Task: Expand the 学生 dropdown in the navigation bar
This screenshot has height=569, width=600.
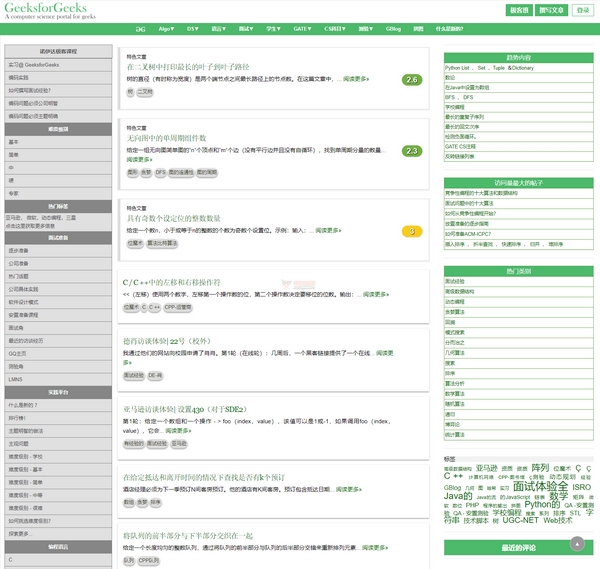Action: 273,29
